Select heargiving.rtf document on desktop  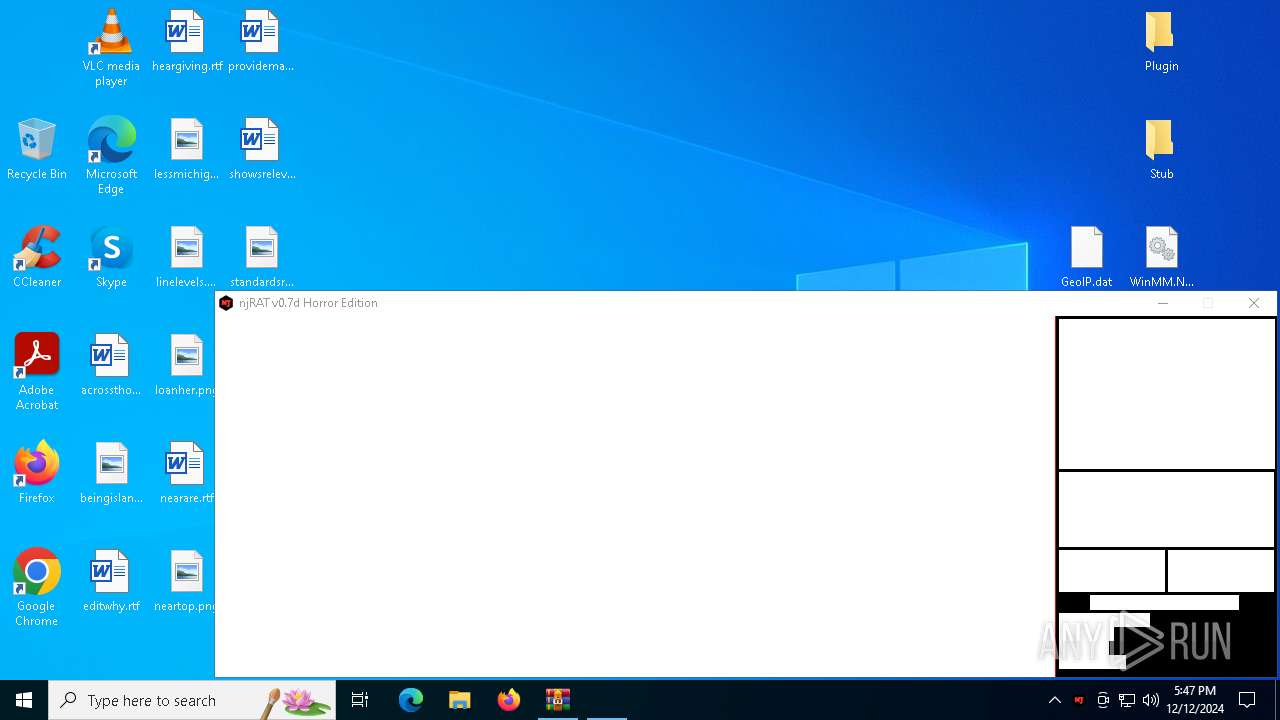pos(187,41)
